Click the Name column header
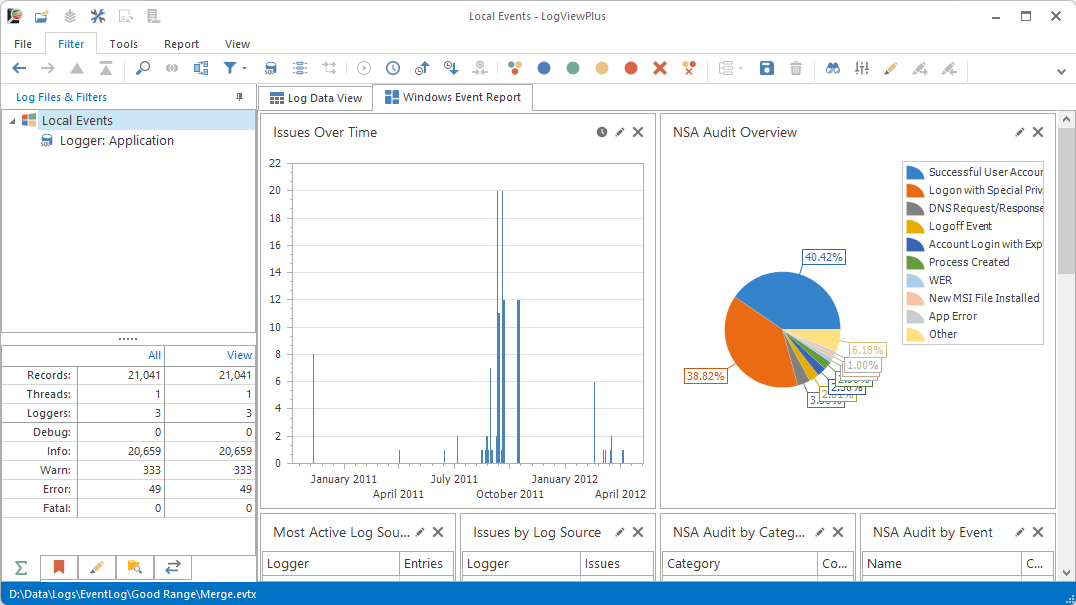This screenshot has width=1076, height=605. pyautogui.click(x=941, y=564)
